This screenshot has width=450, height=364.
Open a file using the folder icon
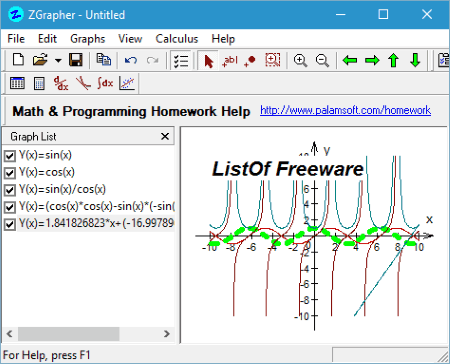click(x=40, y=60)
